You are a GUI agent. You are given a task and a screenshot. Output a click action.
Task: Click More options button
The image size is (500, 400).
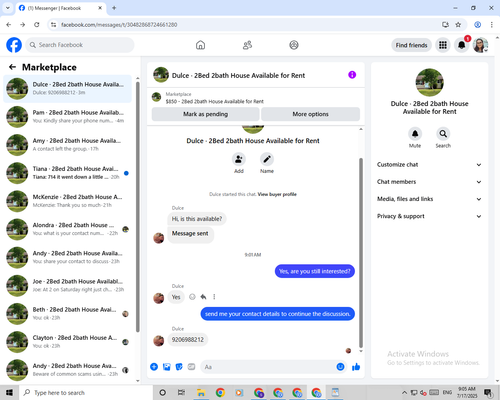pyautogui.click(x=310, y=114)
